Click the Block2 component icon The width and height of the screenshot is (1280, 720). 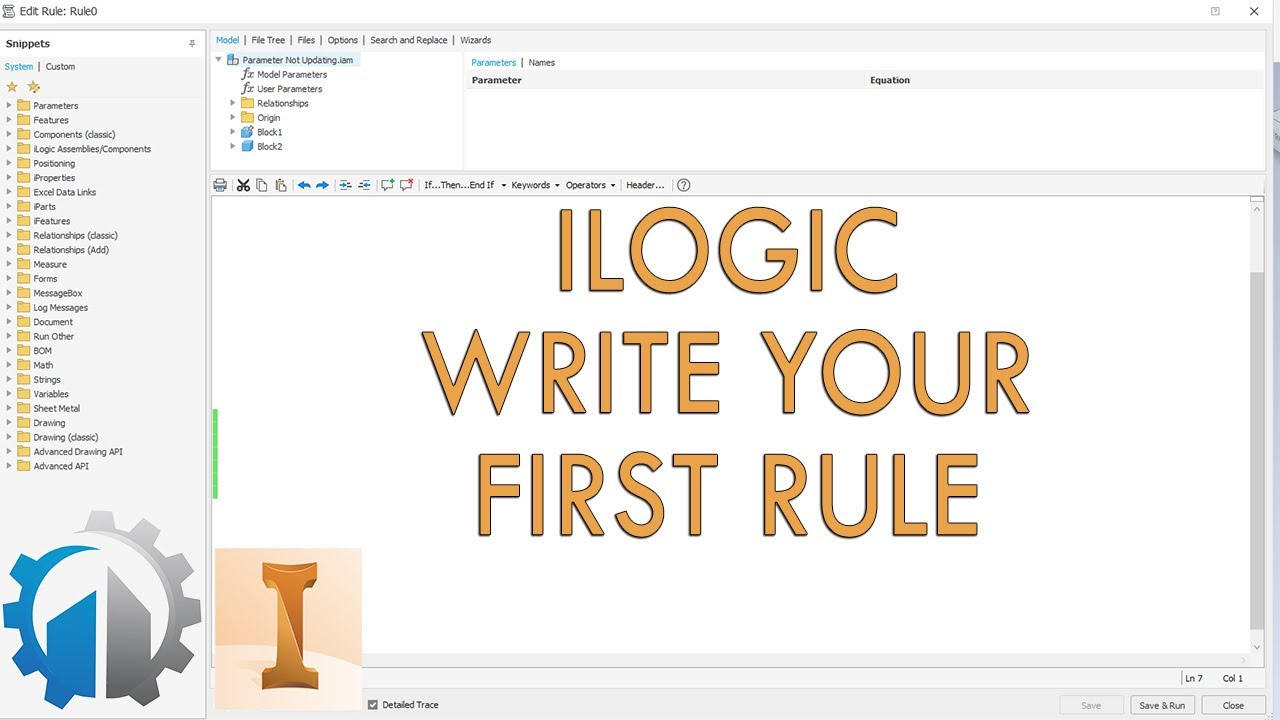coord(247,146)
